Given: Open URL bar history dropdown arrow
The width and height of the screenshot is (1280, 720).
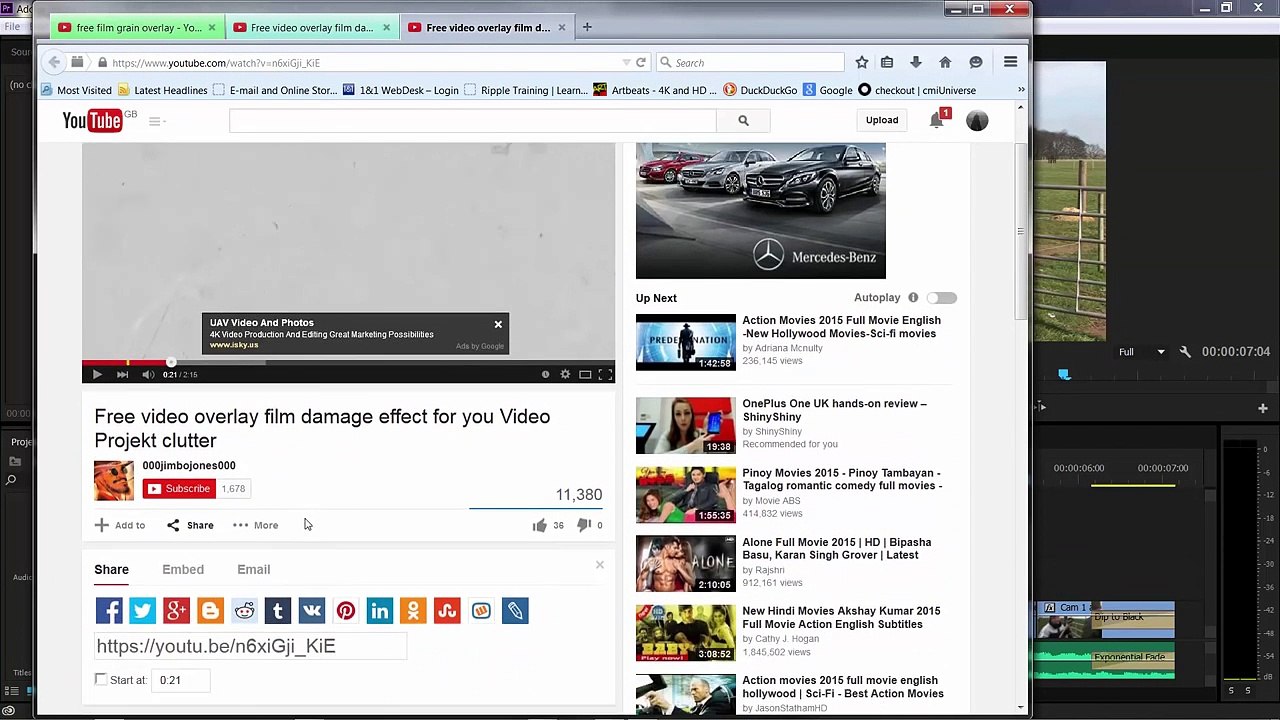Looking at the screenshot, I should coord(626,63).
